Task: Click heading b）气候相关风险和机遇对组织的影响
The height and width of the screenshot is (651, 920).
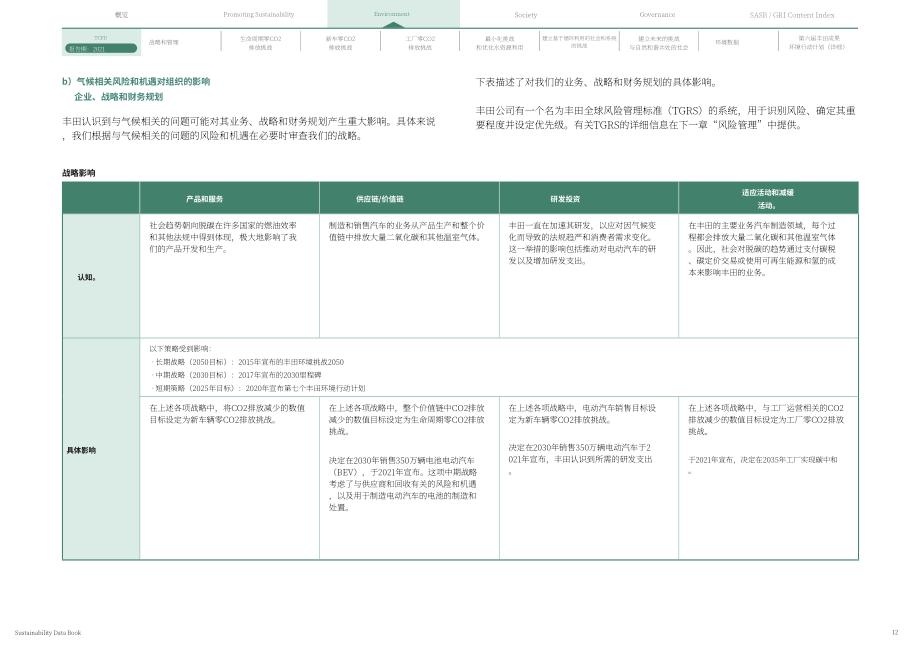Action: (x=136, y=82)
